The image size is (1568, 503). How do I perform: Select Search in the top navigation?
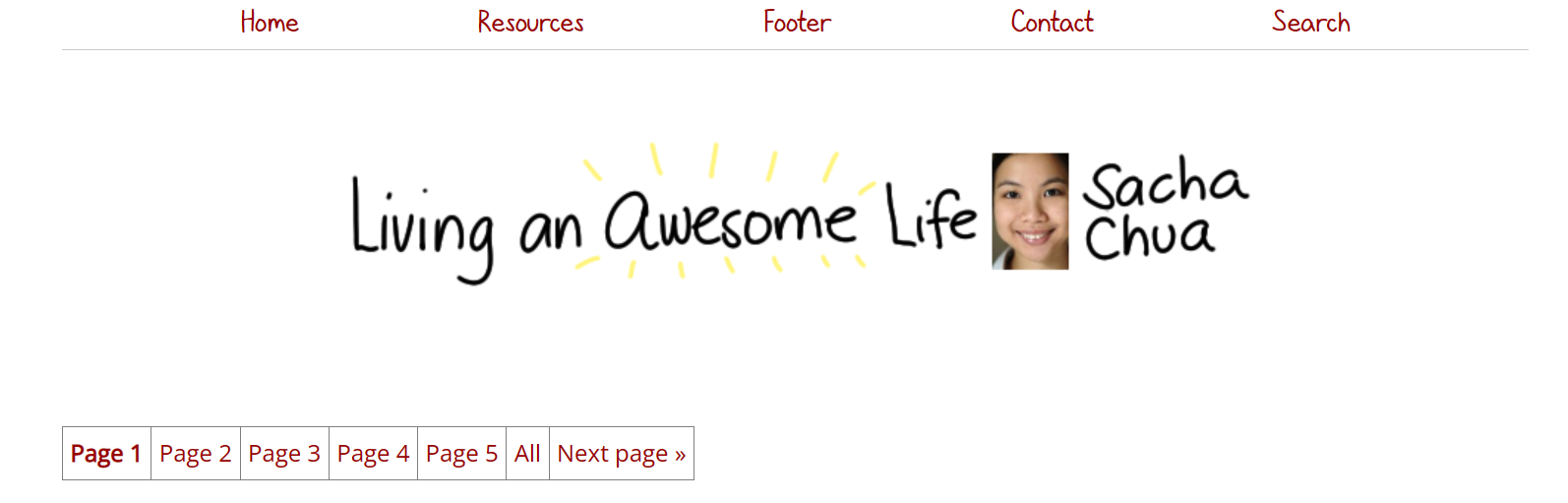(x=1310, y=22)
